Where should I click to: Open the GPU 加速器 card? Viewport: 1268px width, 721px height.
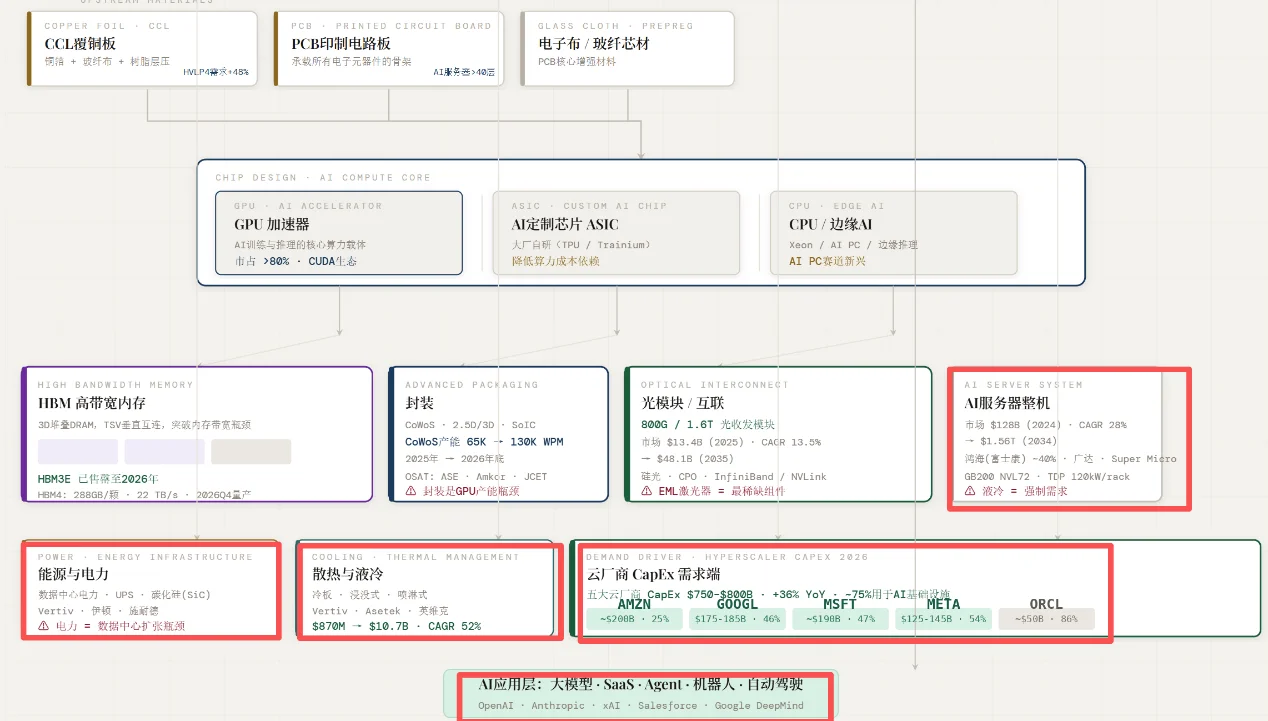pos(339,233)
